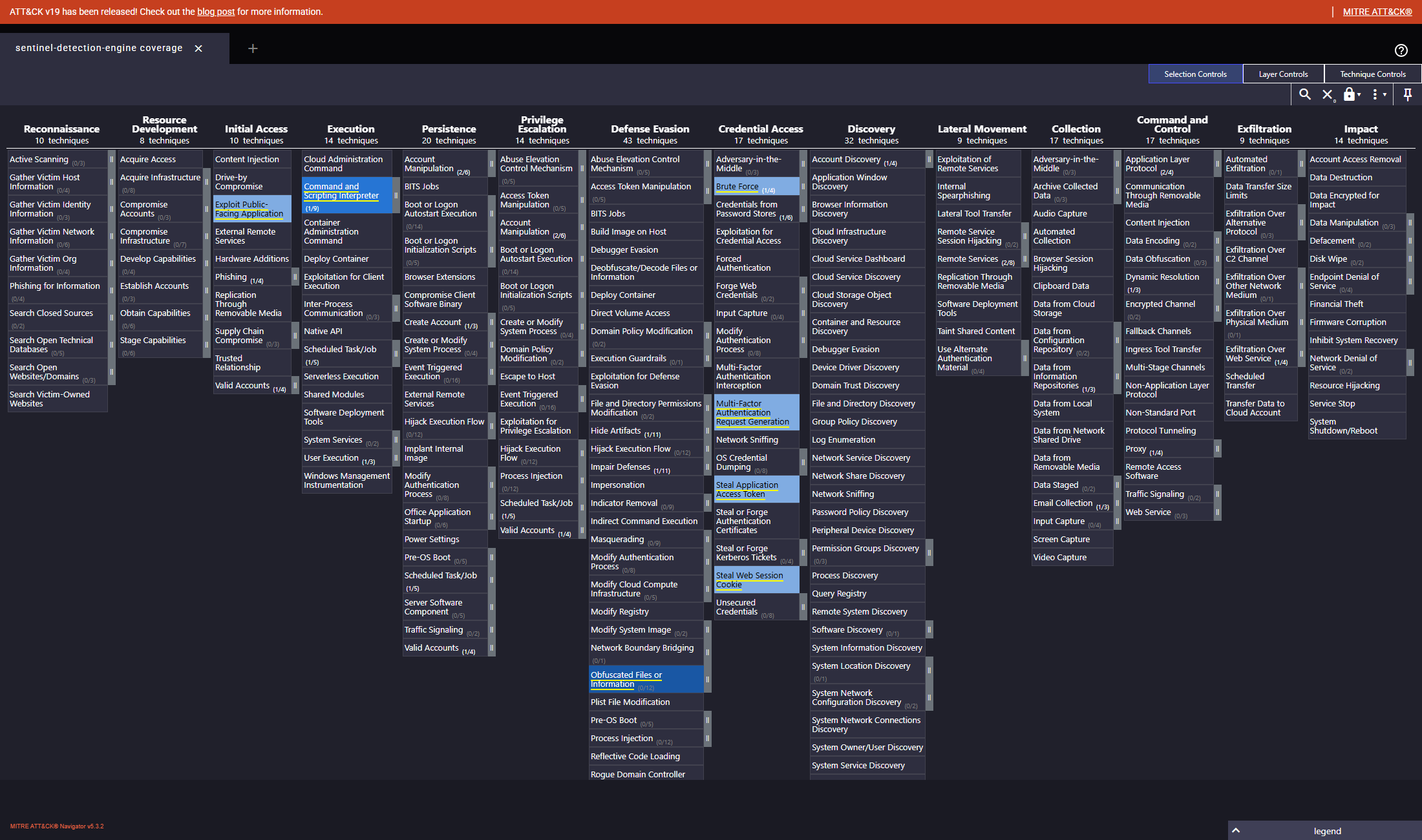This screenshot has width=1422, height=840.
Task: Select Rogue Domain Controller technique
Action: pyautogui.click(x=646, y=773)
